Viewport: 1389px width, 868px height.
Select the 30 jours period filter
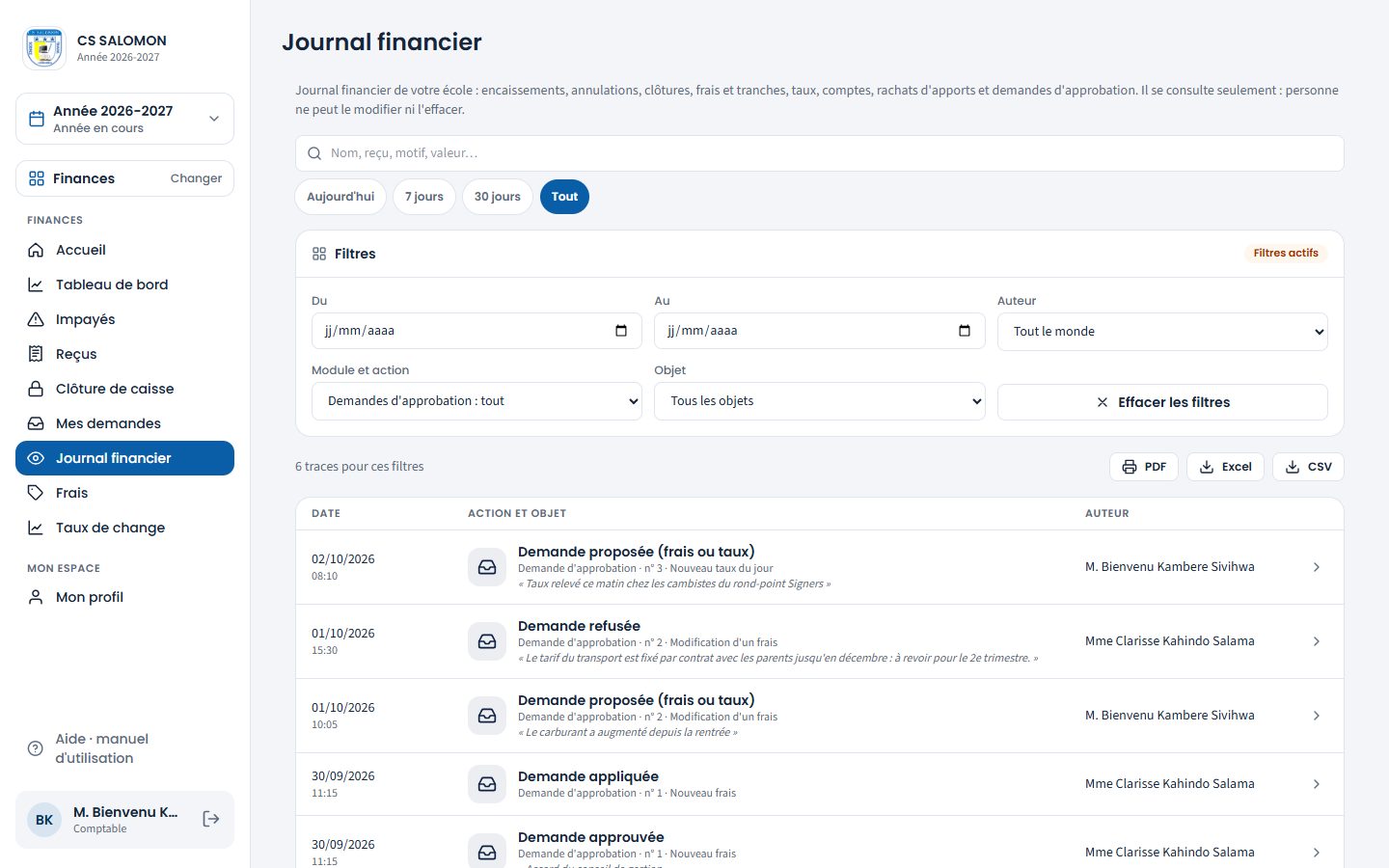pos(498,197)
